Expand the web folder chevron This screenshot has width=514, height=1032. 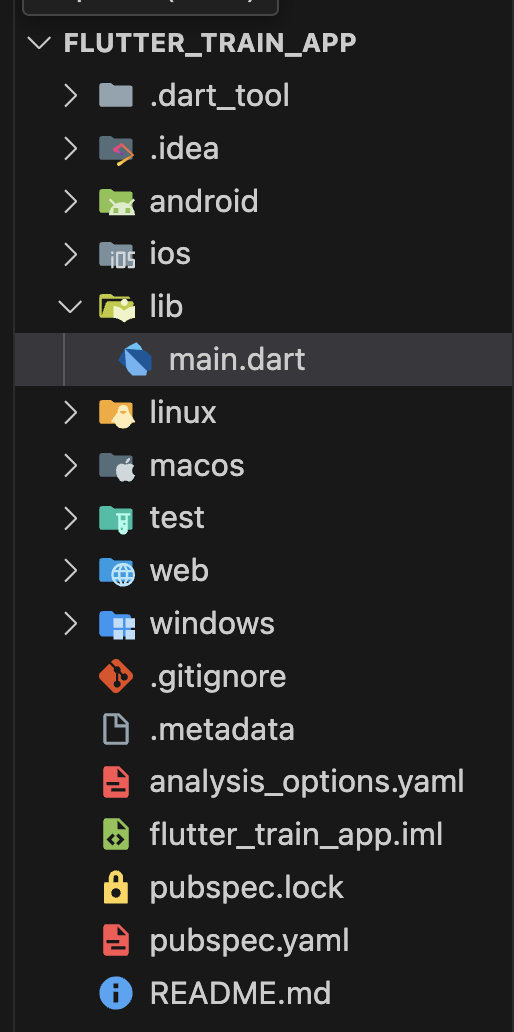(70, 571)
